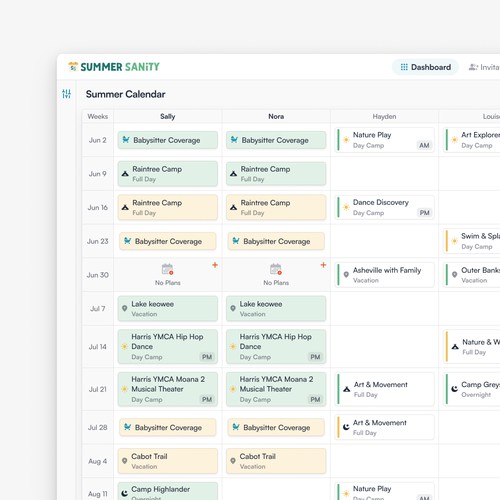The width and height of the screenshot is (500, 500).
Task: Click the moon icon on Camp Highlander
Action: 125,493
